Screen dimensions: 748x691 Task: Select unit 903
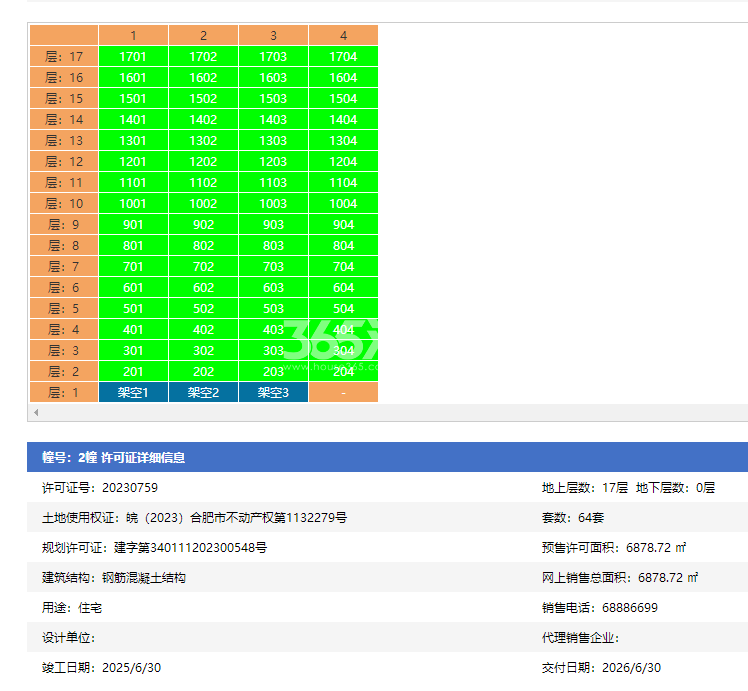point(273,224)
